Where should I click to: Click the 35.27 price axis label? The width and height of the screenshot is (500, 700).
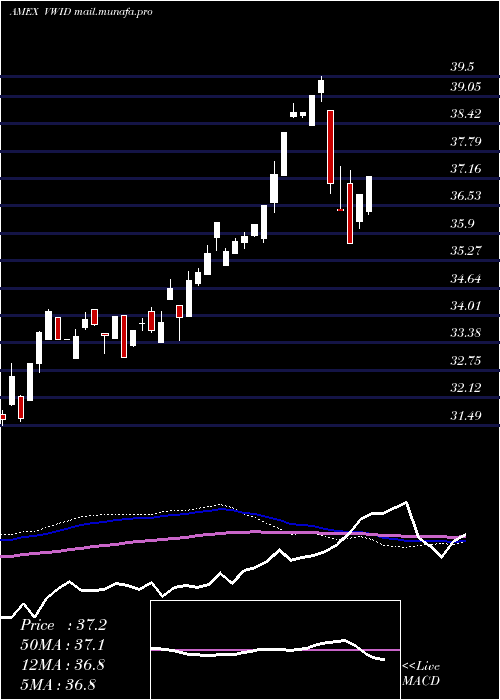tap(465, 250)
